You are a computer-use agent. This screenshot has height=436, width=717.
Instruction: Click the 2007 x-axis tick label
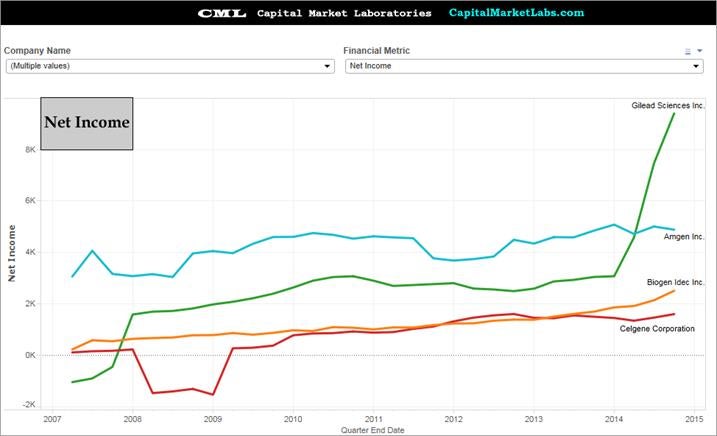point(52,419)
